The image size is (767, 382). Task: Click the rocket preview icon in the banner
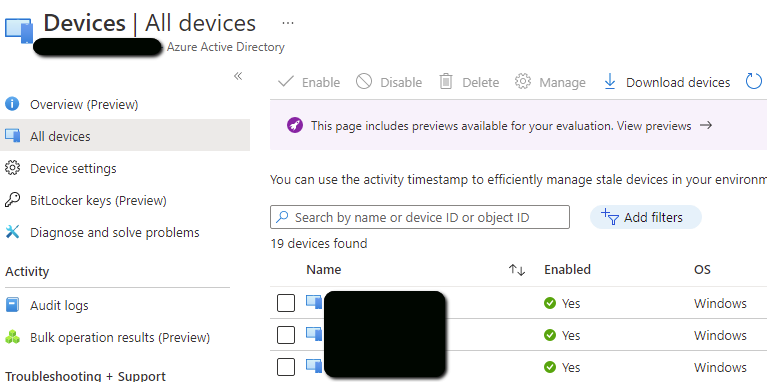(295, 126)
